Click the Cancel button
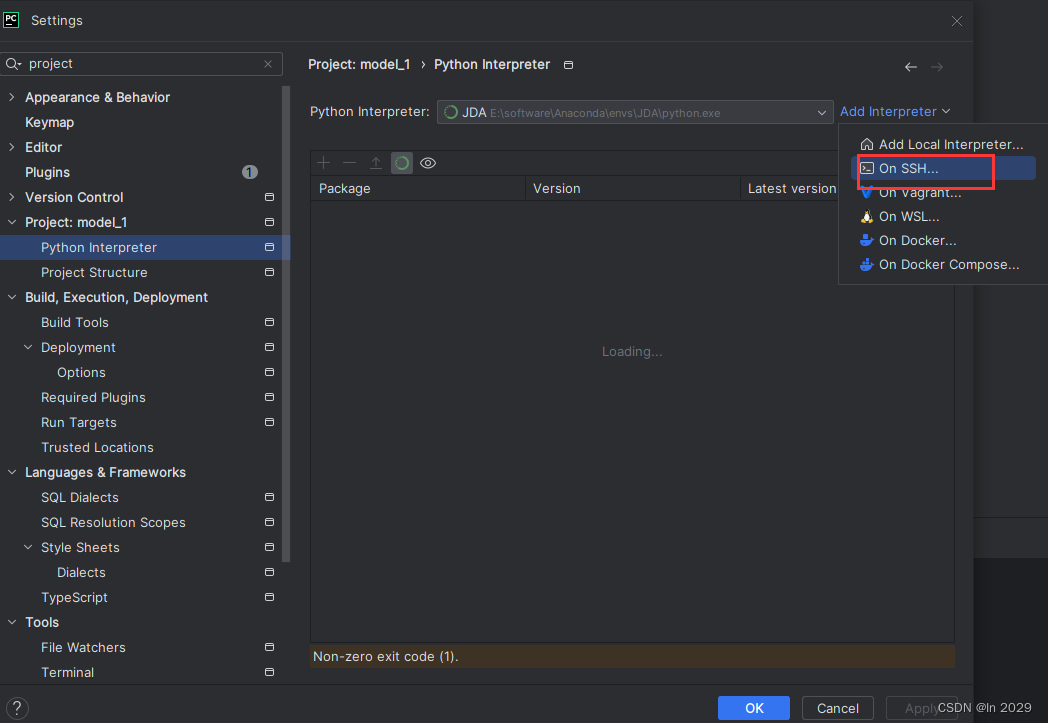 [x=837, y=708]
